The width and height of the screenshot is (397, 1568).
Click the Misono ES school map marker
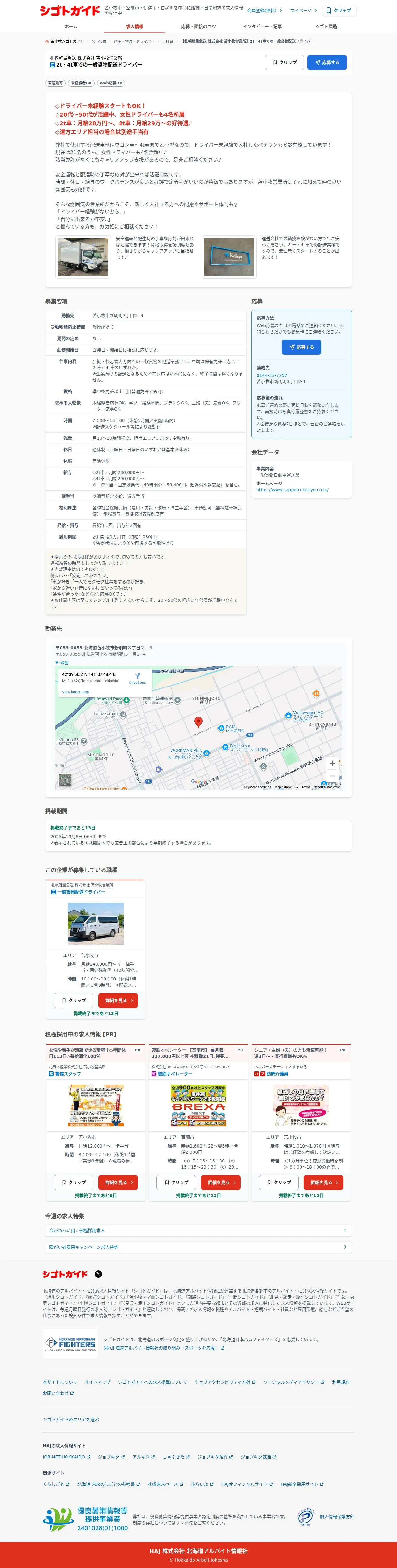[x=84, y=741]
